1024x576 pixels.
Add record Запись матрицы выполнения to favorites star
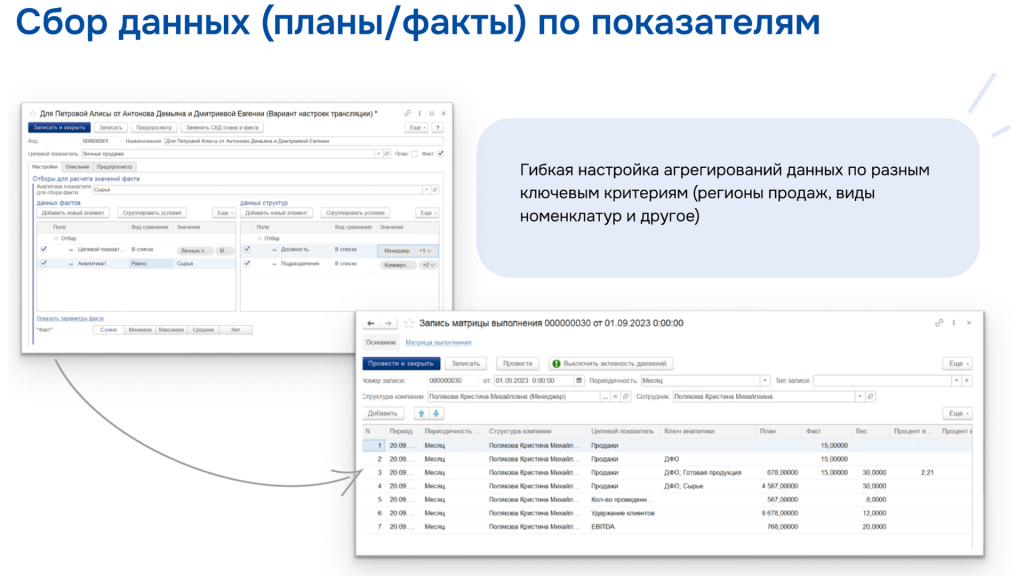pos(409,323)
